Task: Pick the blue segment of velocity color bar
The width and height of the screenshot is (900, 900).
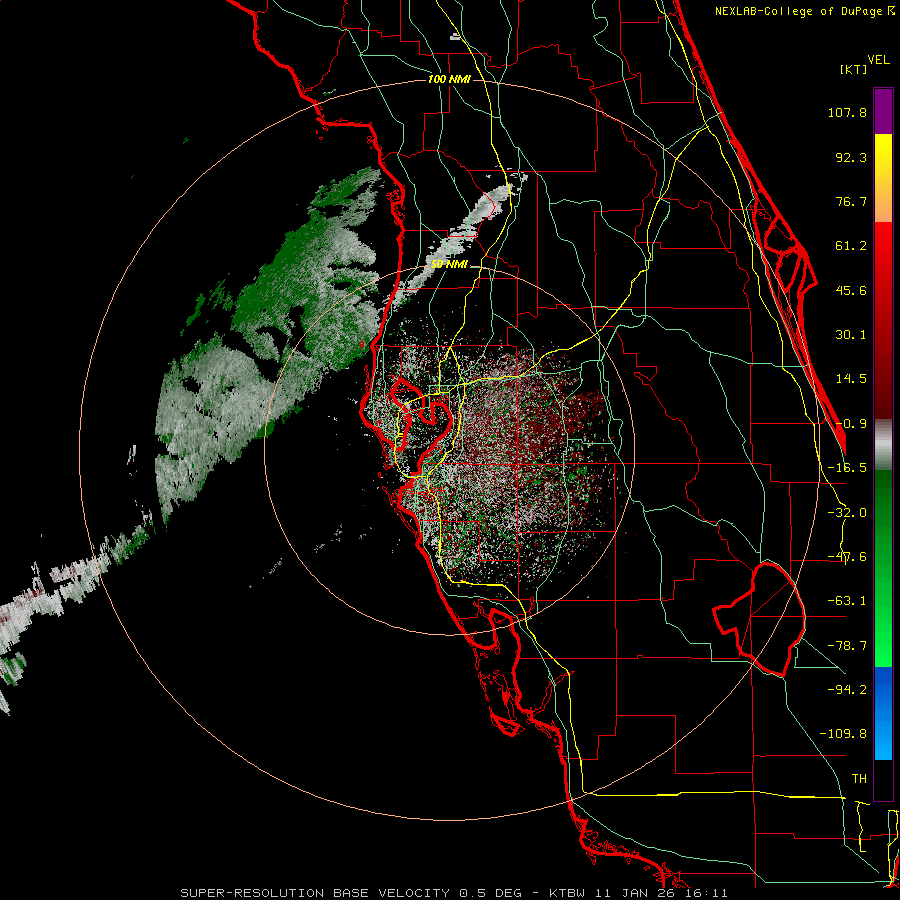Action: coord(883,713)
